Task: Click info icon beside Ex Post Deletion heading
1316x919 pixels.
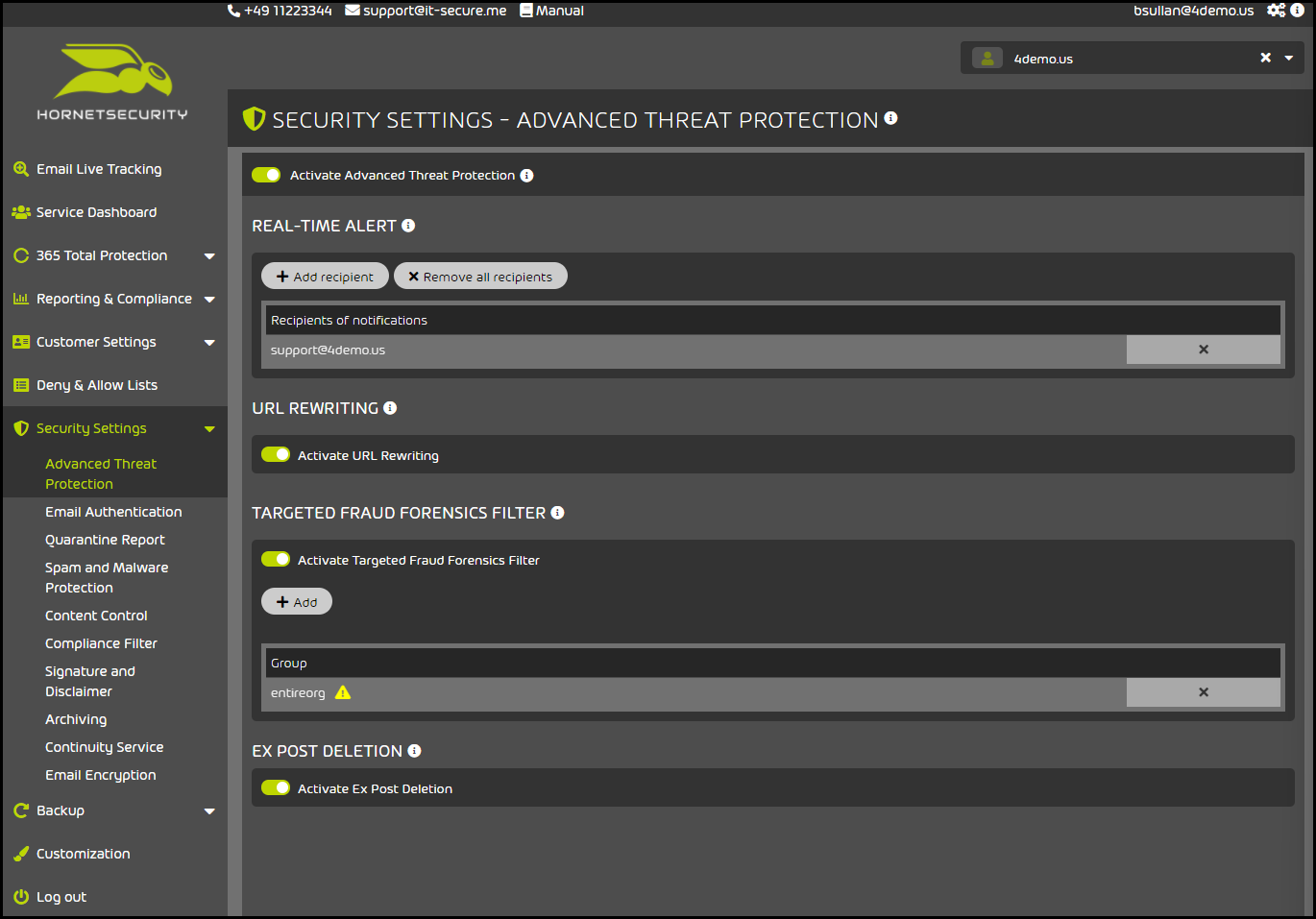Action: point(414,751)
